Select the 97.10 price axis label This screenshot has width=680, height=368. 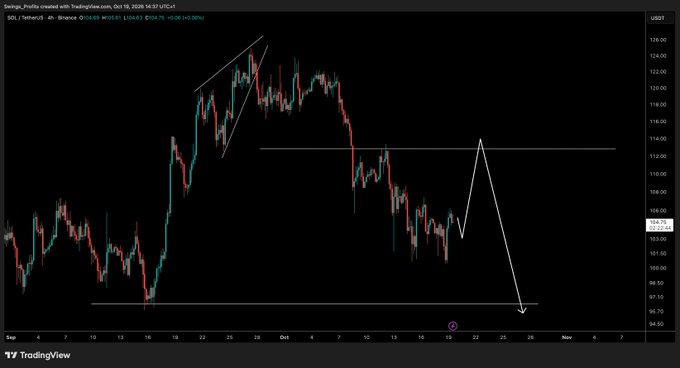pyautogui.click(x=657, y=297)
